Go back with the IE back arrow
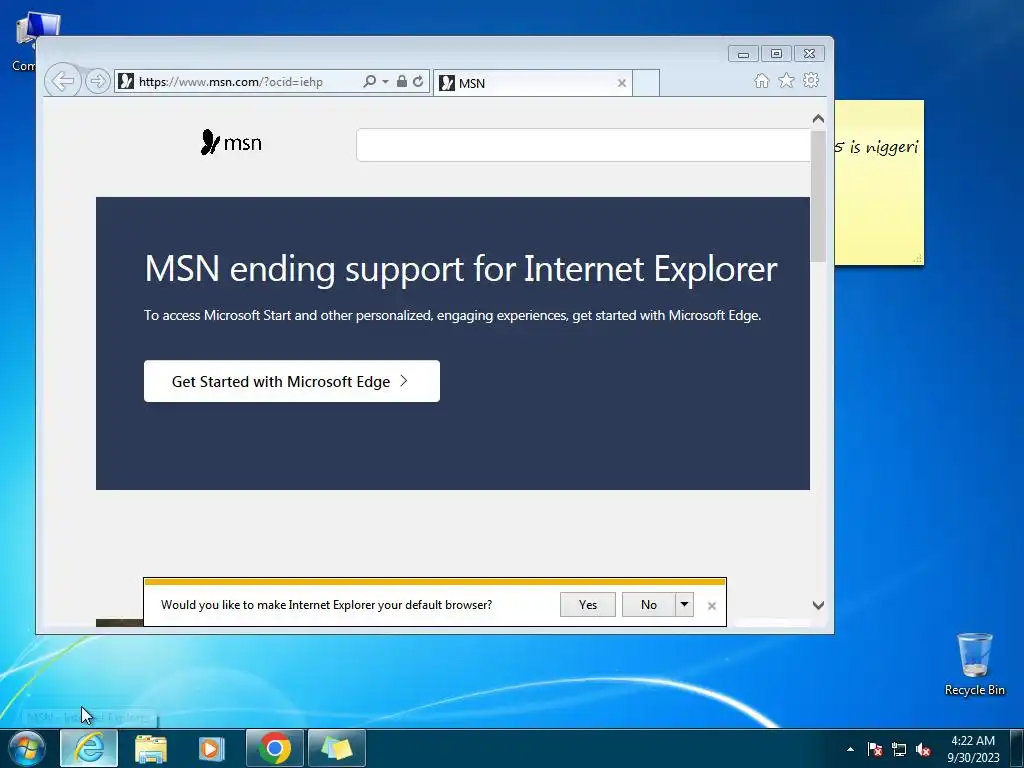The width and height of the screenshot is (1024, 768). pyautogui.click(x=63, y=81)
